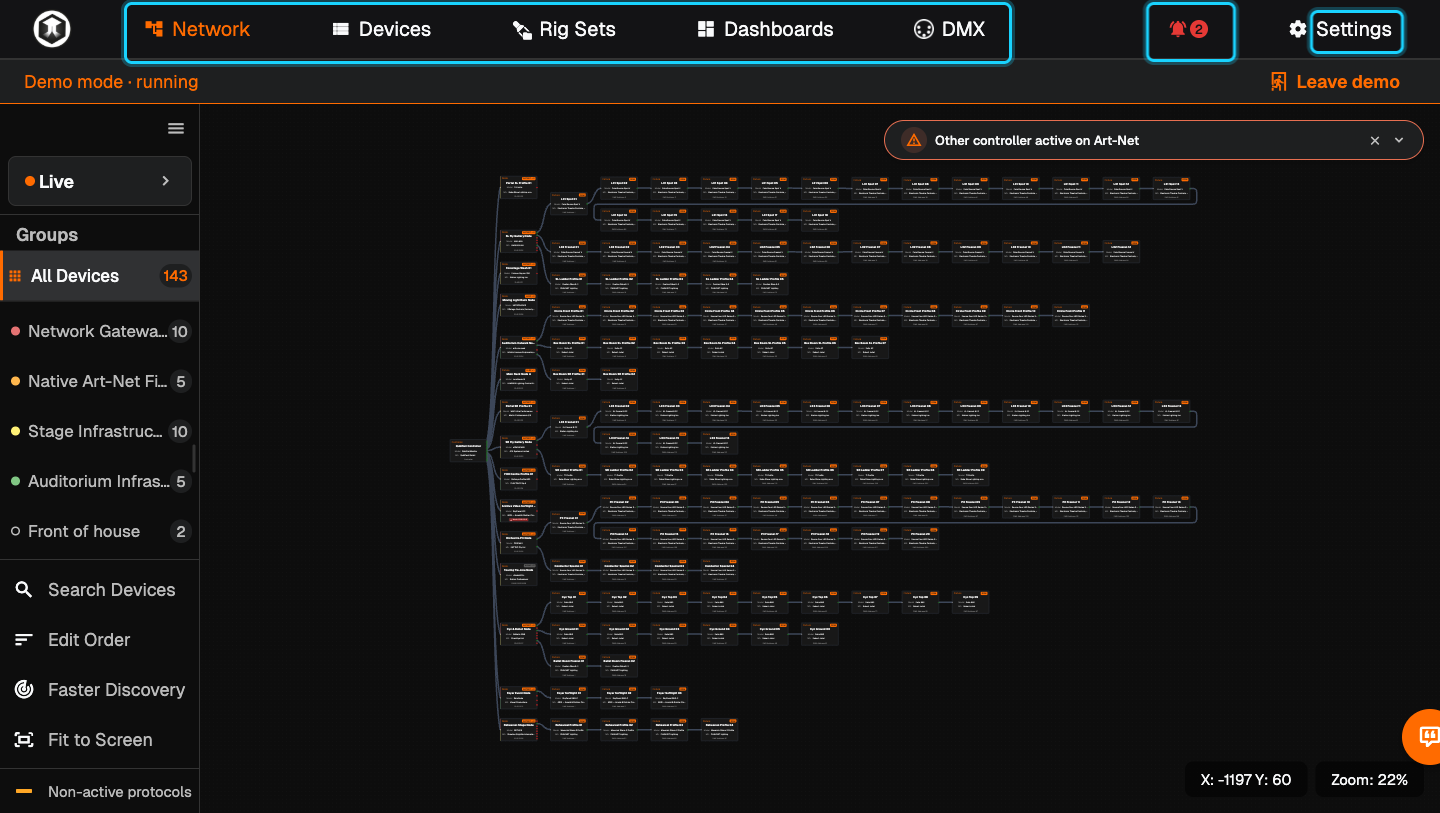Click the Edit Order icon
This screenshot has width=1440, height=813.
point(24,640)
